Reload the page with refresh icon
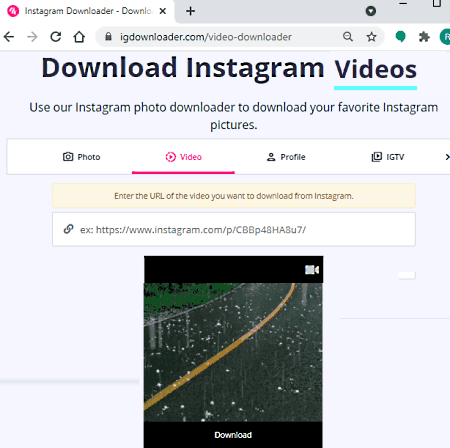Screen dimensions: 450x448 (x=56, y=37)
